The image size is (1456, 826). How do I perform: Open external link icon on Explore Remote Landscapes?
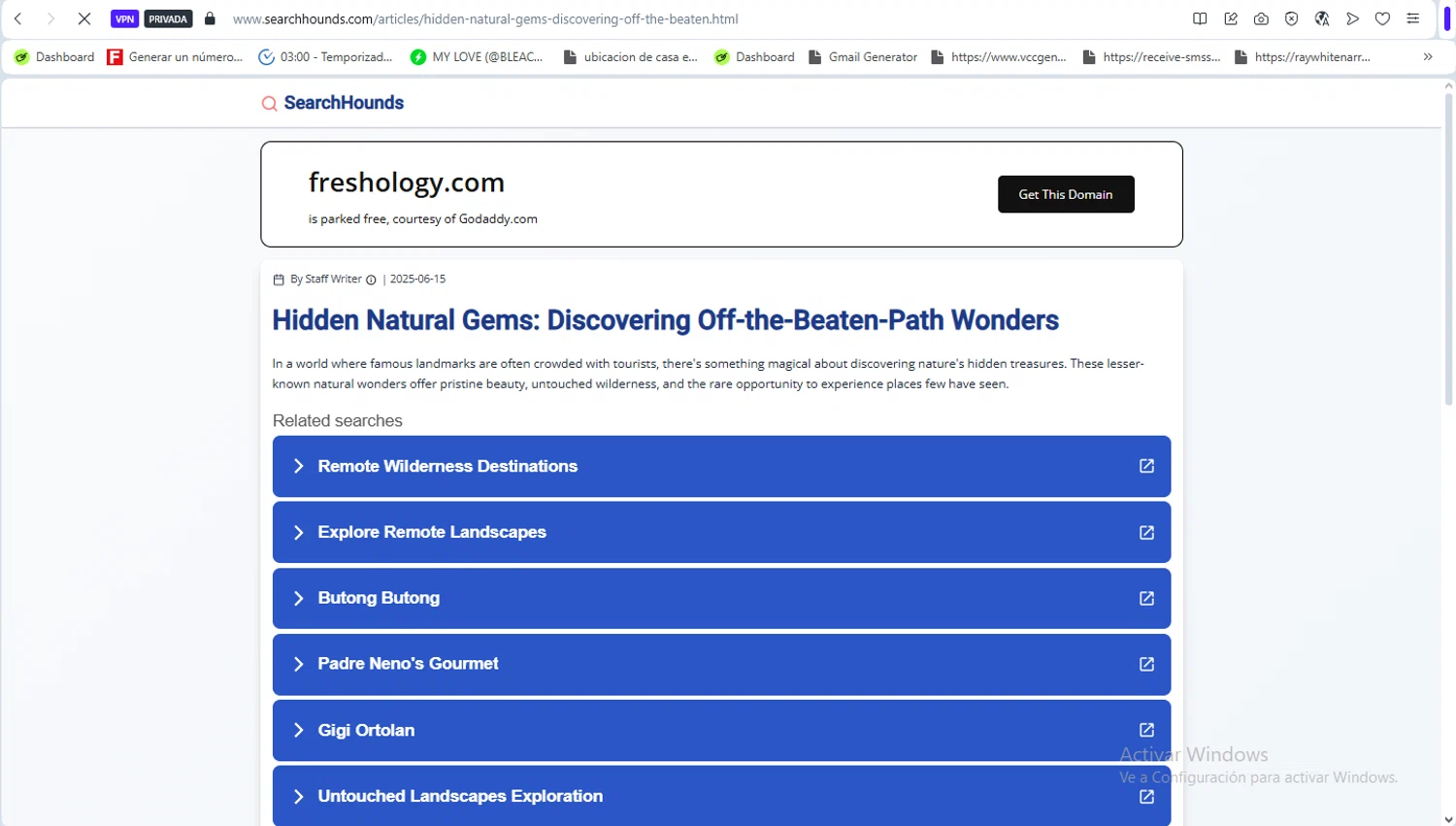[1146, 532]
